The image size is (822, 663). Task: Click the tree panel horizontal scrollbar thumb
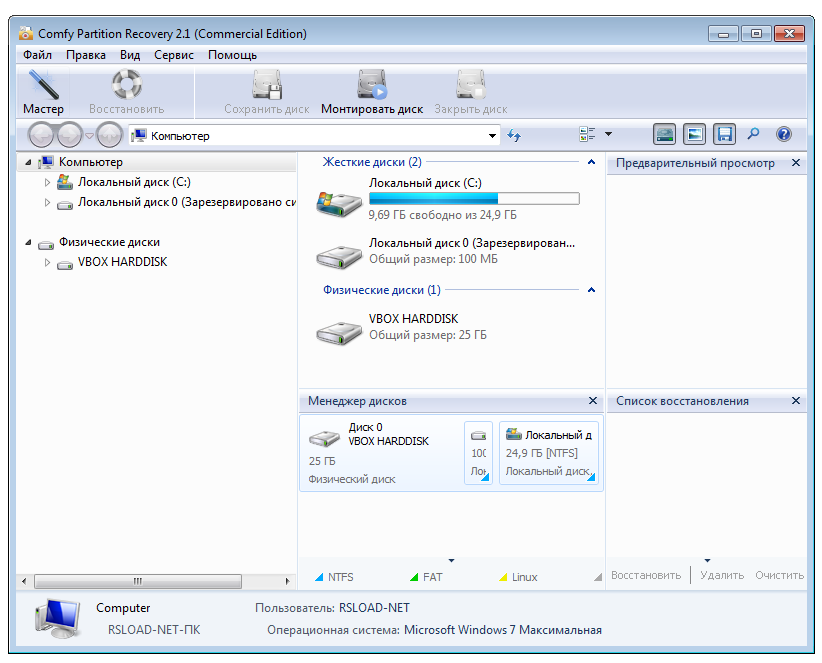tap(138, 581)
